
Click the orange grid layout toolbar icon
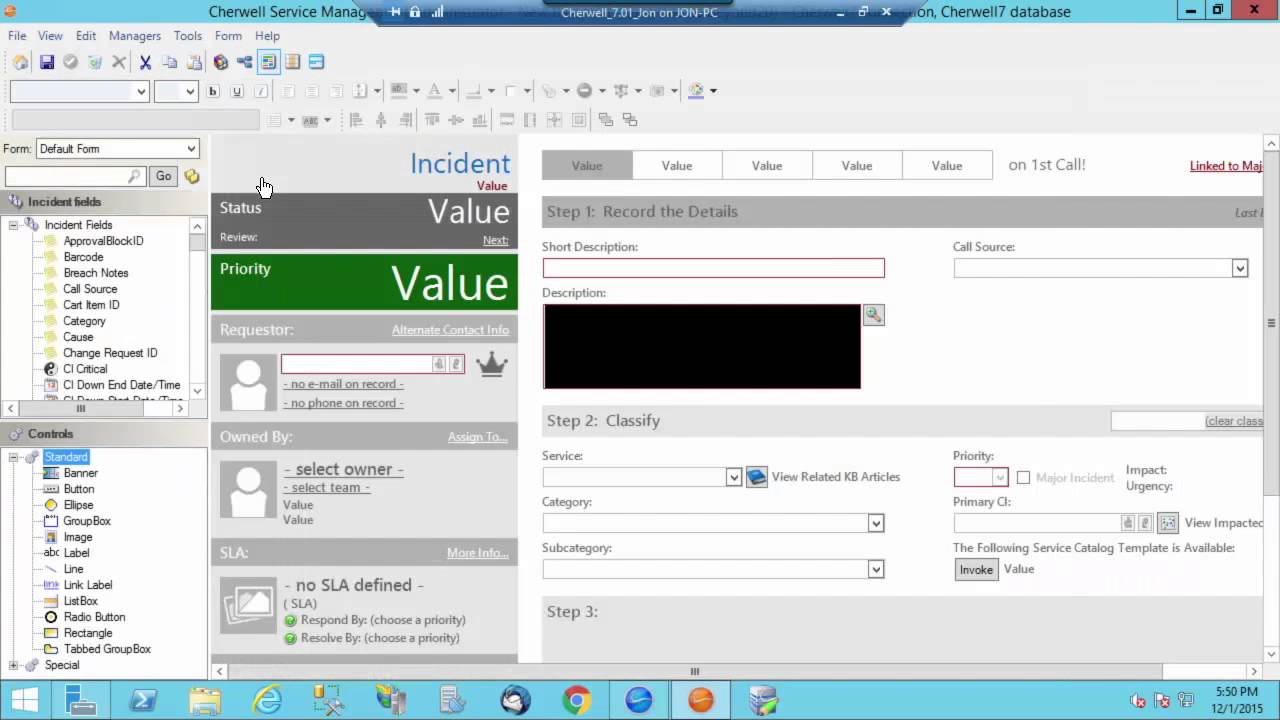[x=292, y=62]
